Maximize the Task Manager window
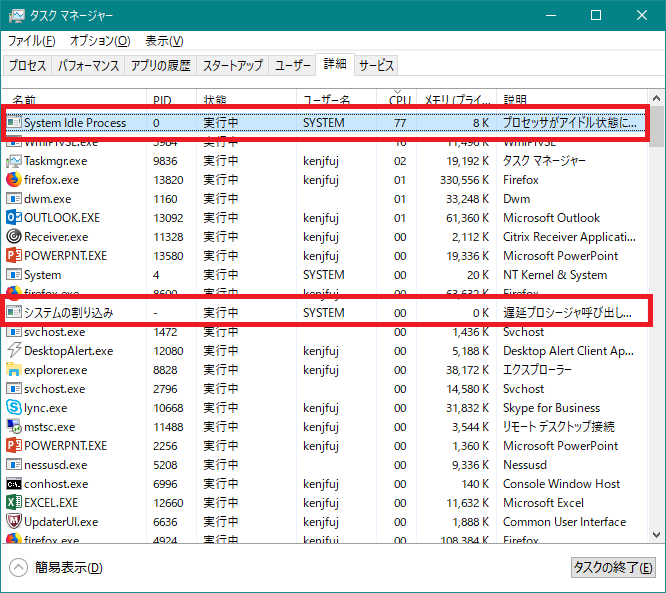The width and height of the screenshot is (666, 593). (x=596, y=16)
